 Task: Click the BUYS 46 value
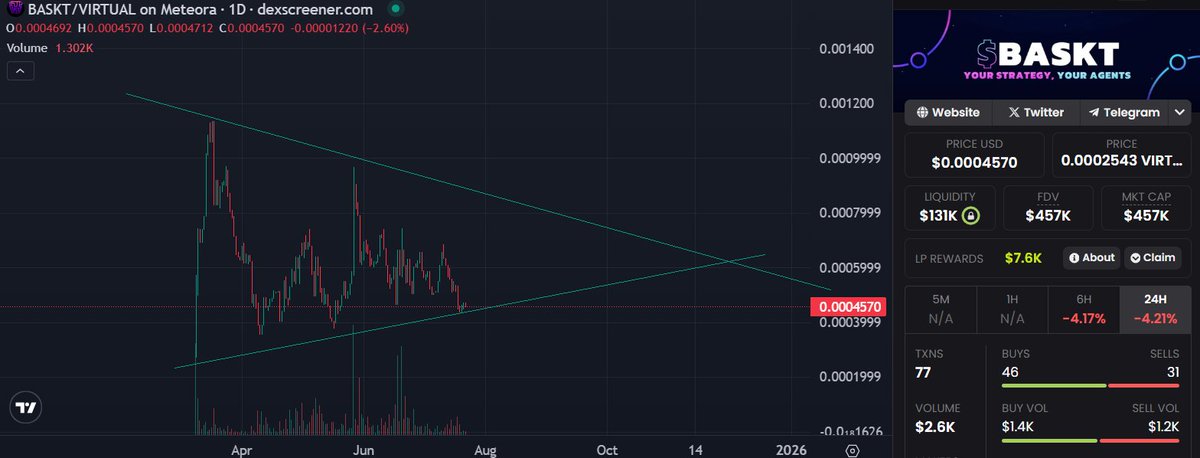1011,372
